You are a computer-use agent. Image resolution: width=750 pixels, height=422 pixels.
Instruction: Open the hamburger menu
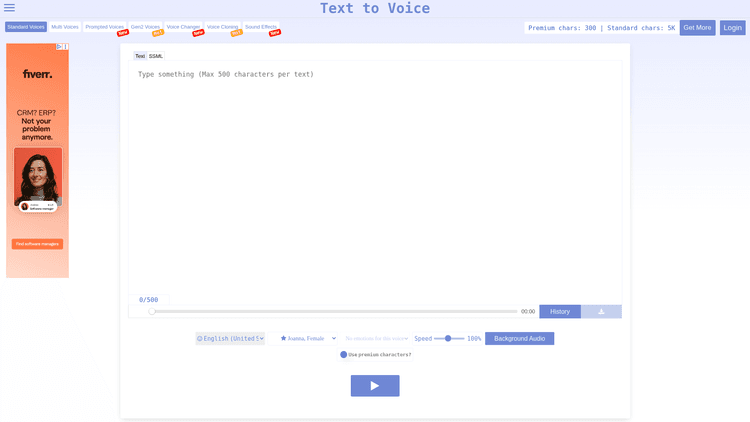(9, 8)
